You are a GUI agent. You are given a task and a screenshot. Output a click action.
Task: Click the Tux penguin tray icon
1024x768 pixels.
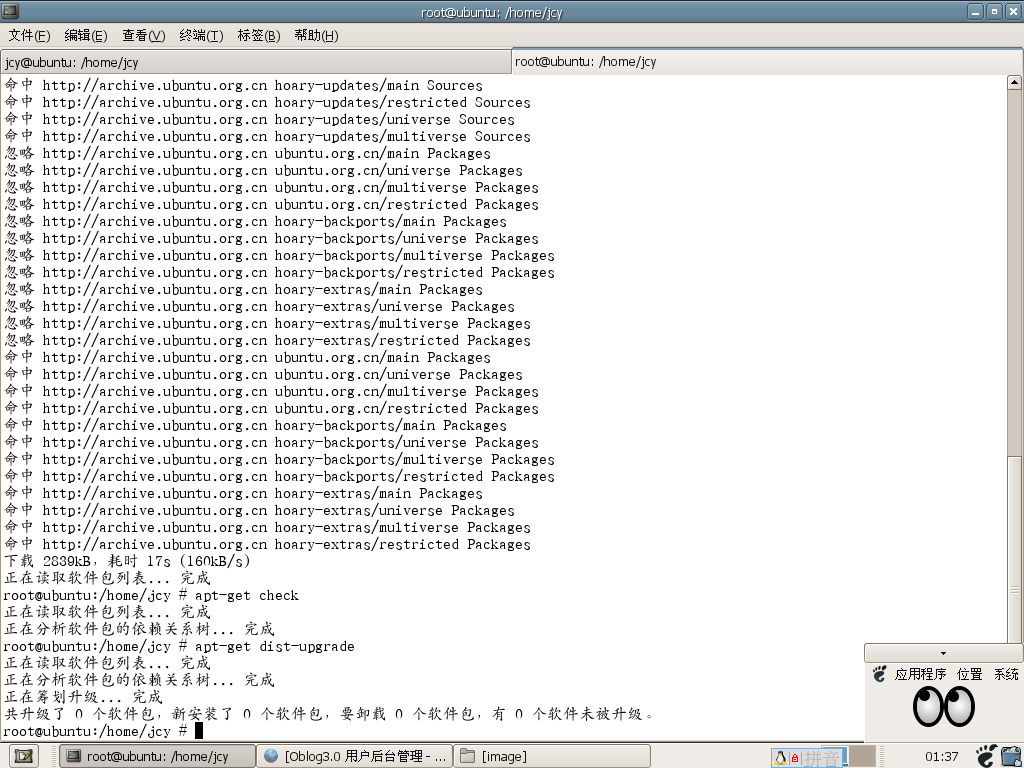tap(780, 758)
